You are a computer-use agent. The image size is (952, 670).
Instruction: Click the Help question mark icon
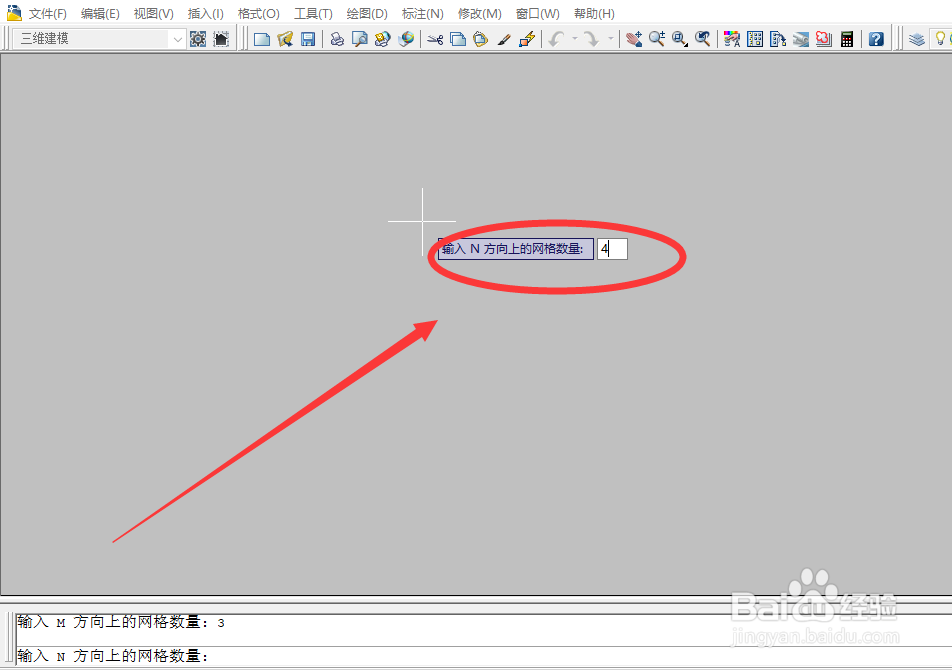876,39
